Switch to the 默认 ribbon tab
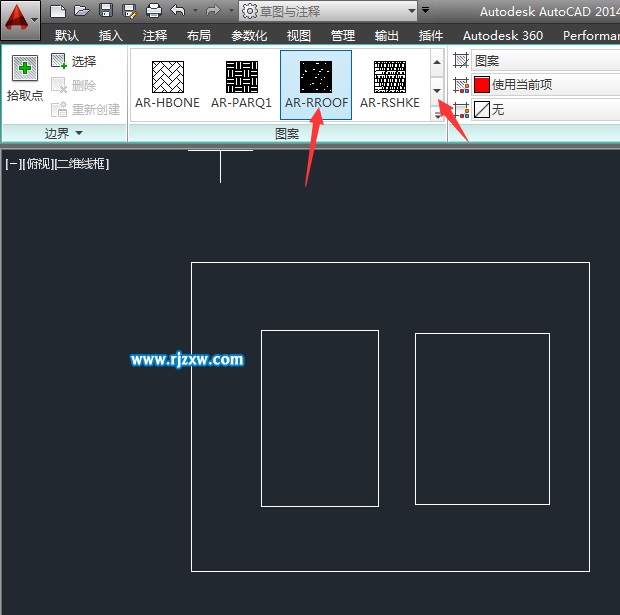Screen dimensions: 620x615 pos(67,36)
